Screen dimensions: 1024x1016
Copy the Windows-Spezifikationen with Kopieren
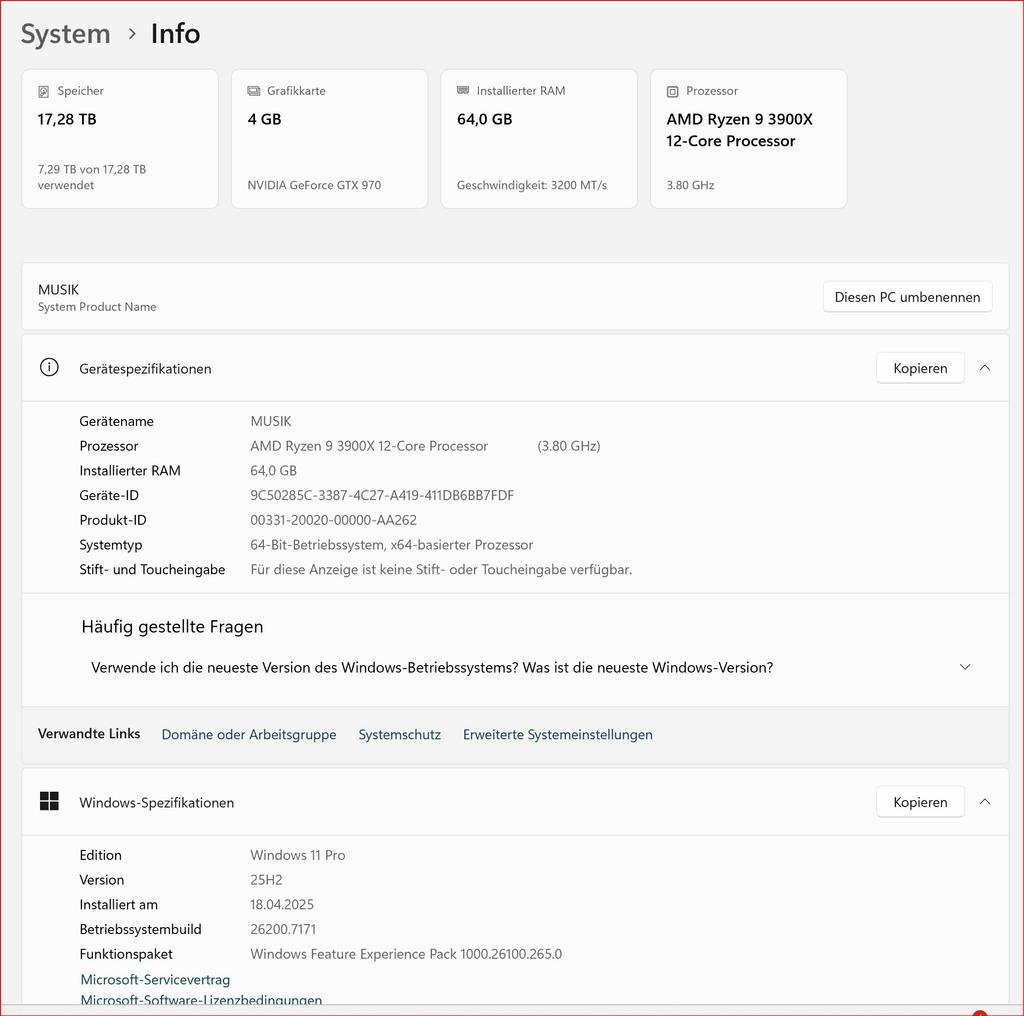pos(920,802)
